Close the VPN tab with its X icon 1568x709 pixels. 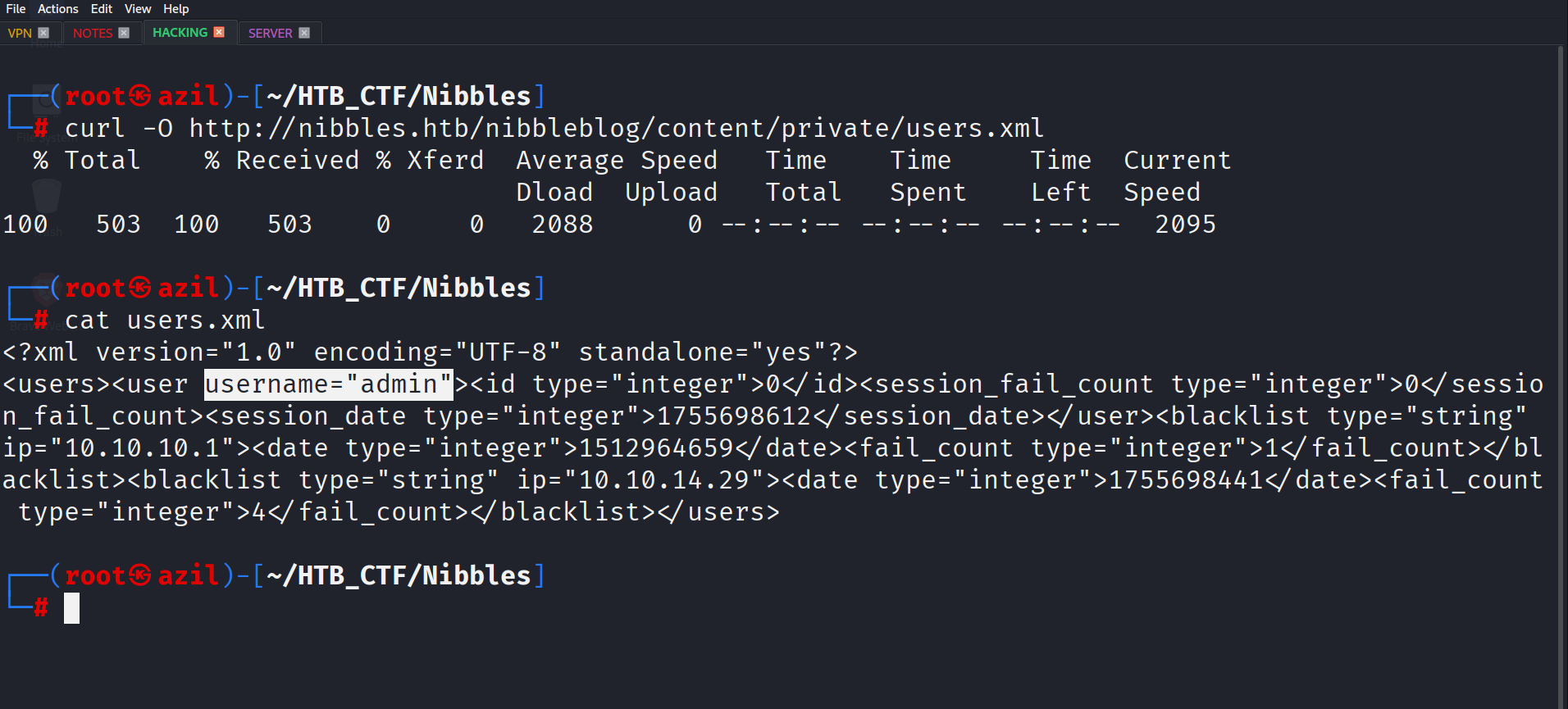[43, 33]
